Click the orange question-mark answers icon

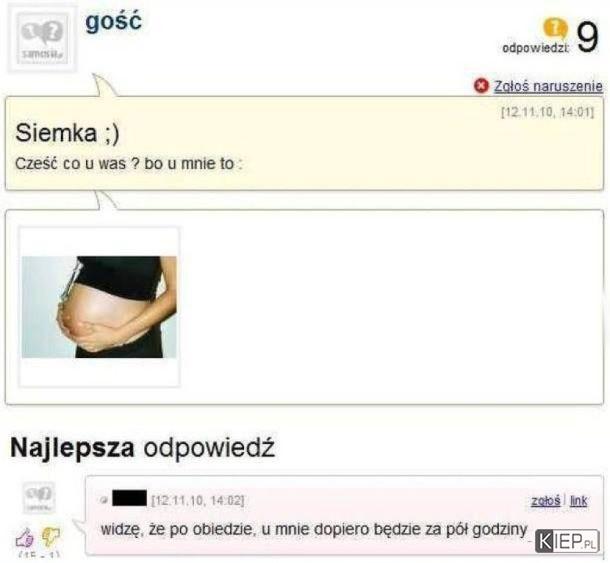coord(555,28)
